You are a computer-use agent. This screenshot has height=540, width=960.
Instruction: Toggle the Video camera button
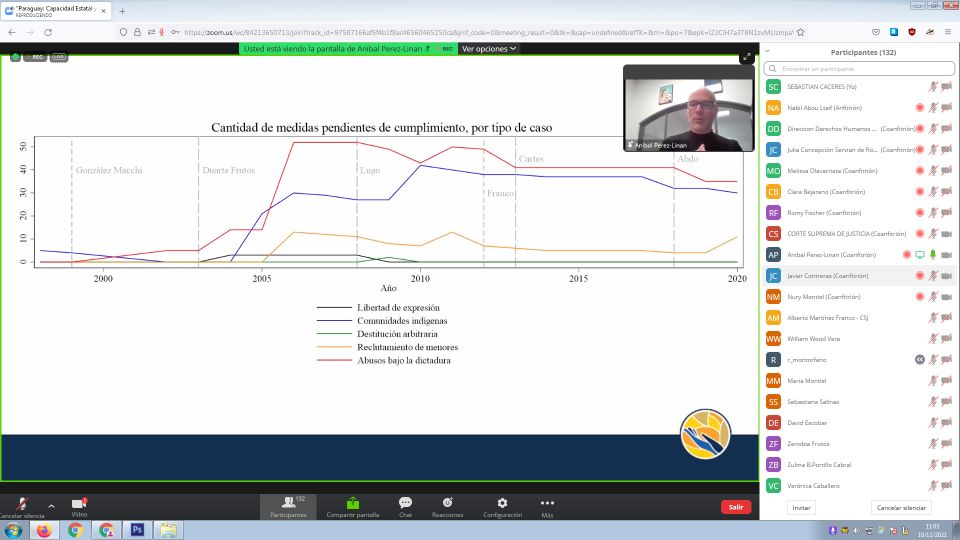point(79,507)
